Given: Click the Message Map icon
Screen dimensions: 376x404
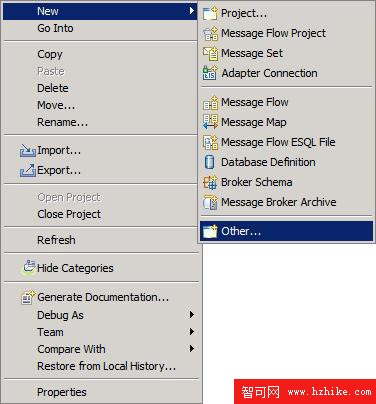Looking at the screenshot, I should pos(210,122).
